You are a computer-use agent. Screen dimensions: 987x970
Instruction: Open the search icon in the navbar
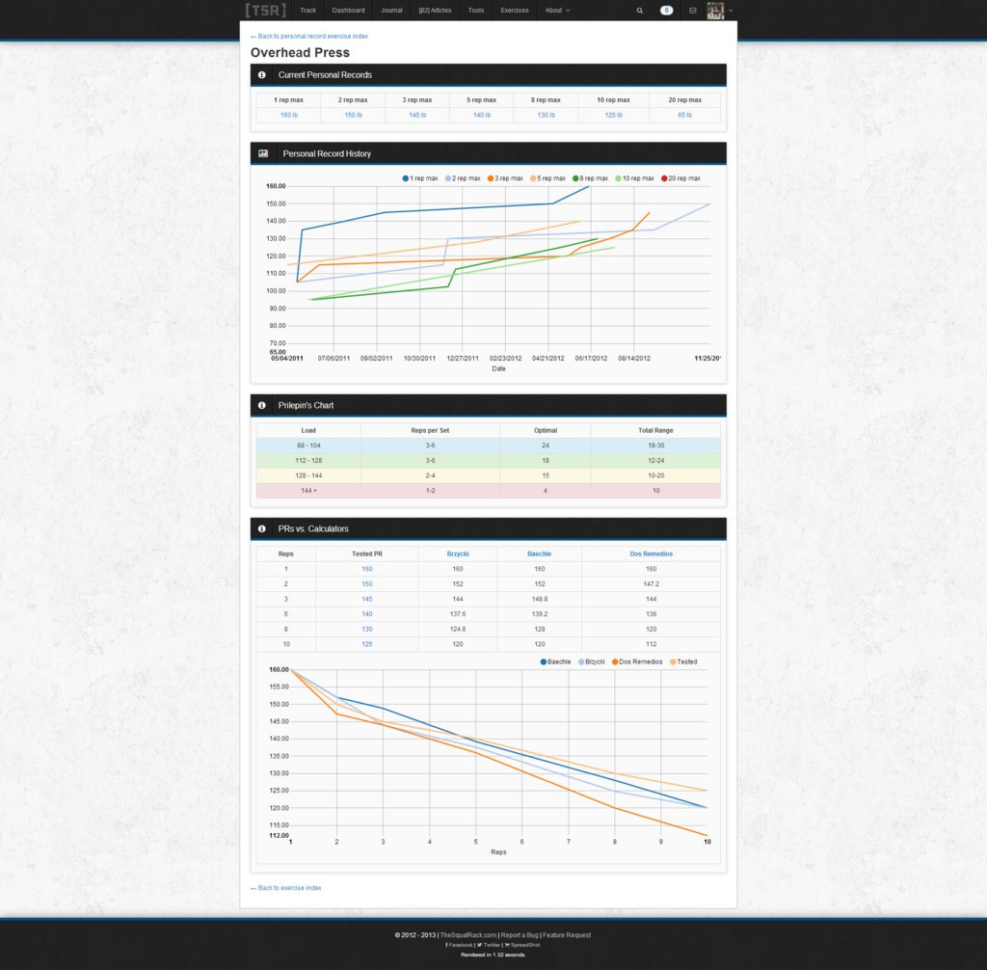tap(639, 10)
